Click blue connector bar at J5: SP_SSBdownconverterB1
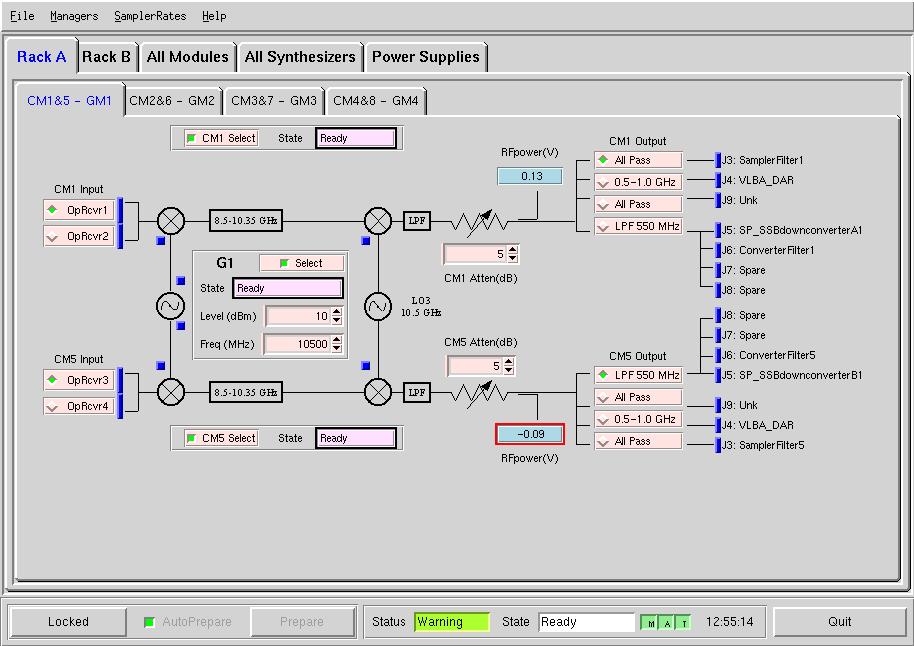 pyautogui.click(x=718, y=375)
